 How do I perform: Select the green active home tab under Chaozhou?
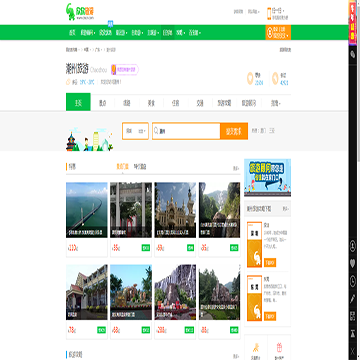(78, 102)
